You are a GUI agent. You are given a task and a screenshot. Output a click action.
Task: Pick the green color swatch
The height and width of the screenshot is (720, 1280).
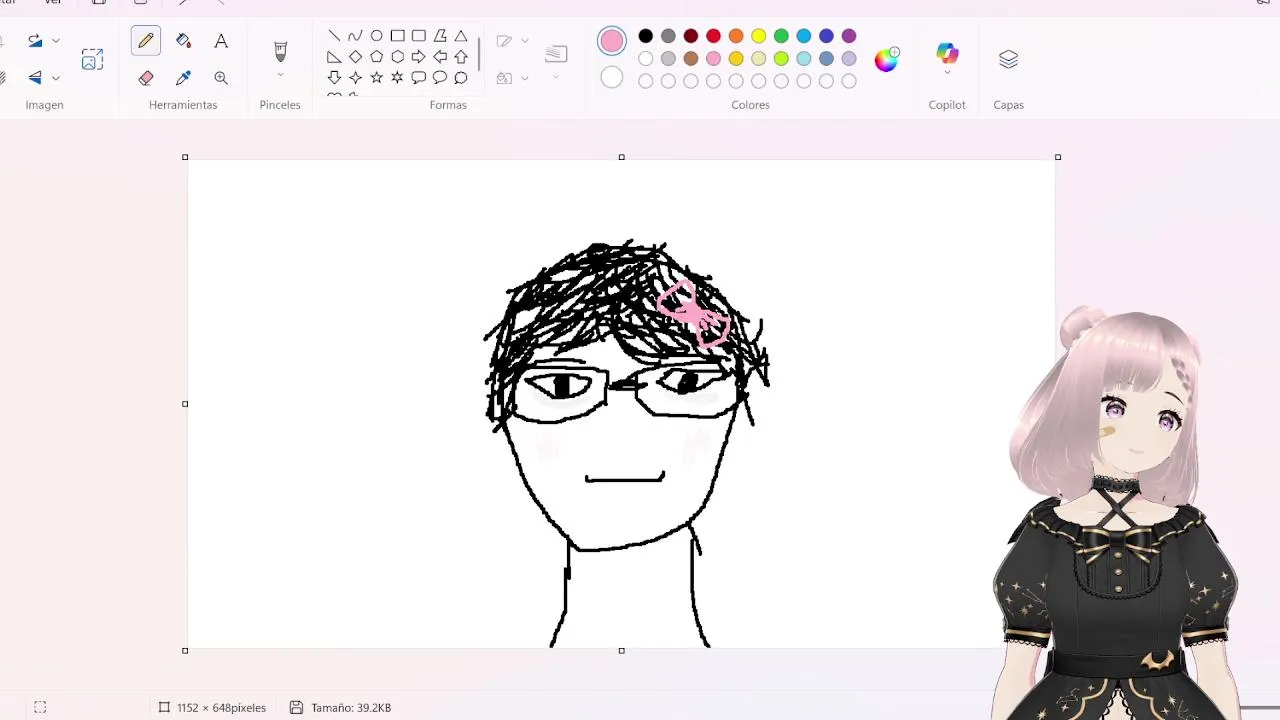coord(781,36)
